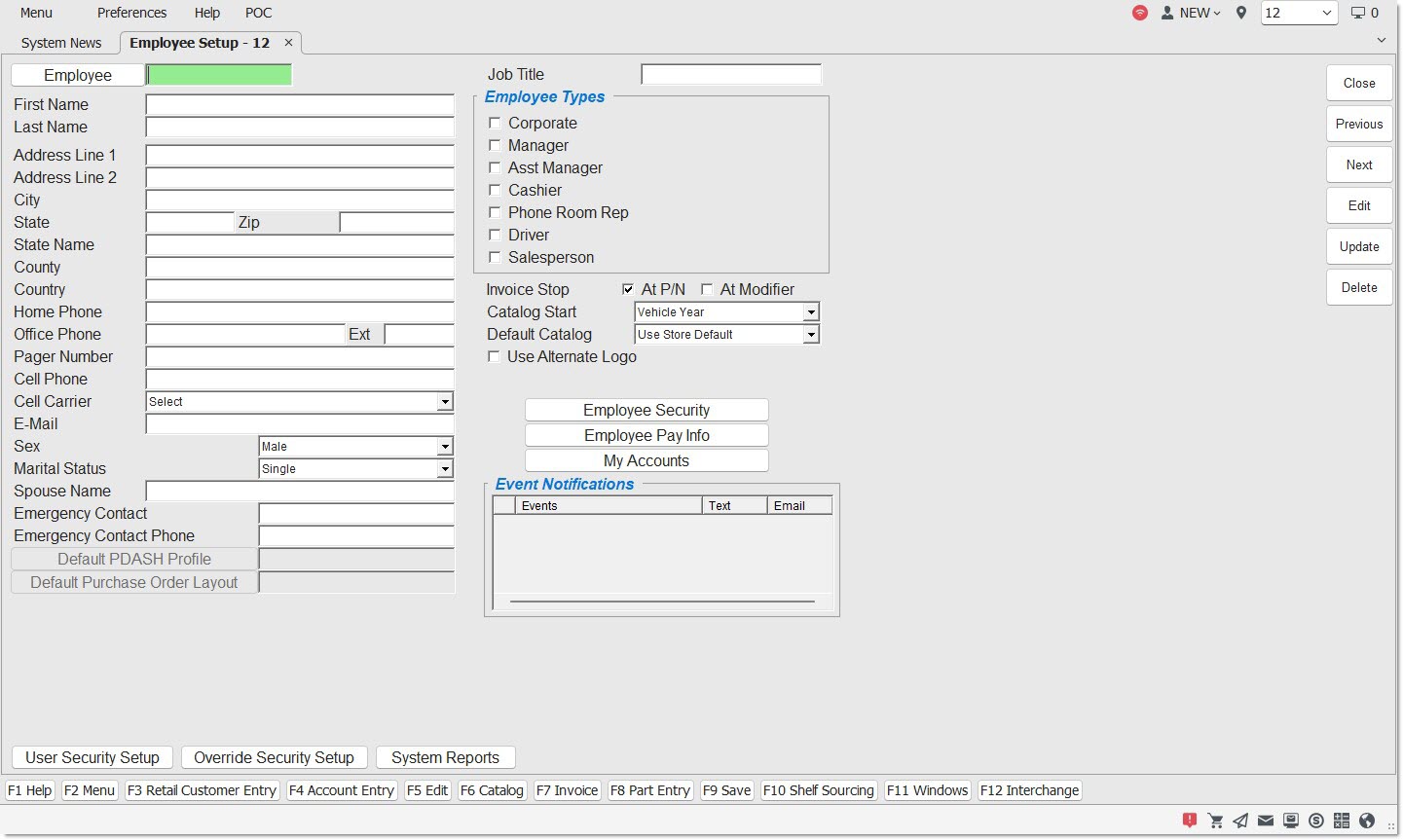Switch to the System News tab
This screenshot has width=1403, height=840.
pos(61,43)
